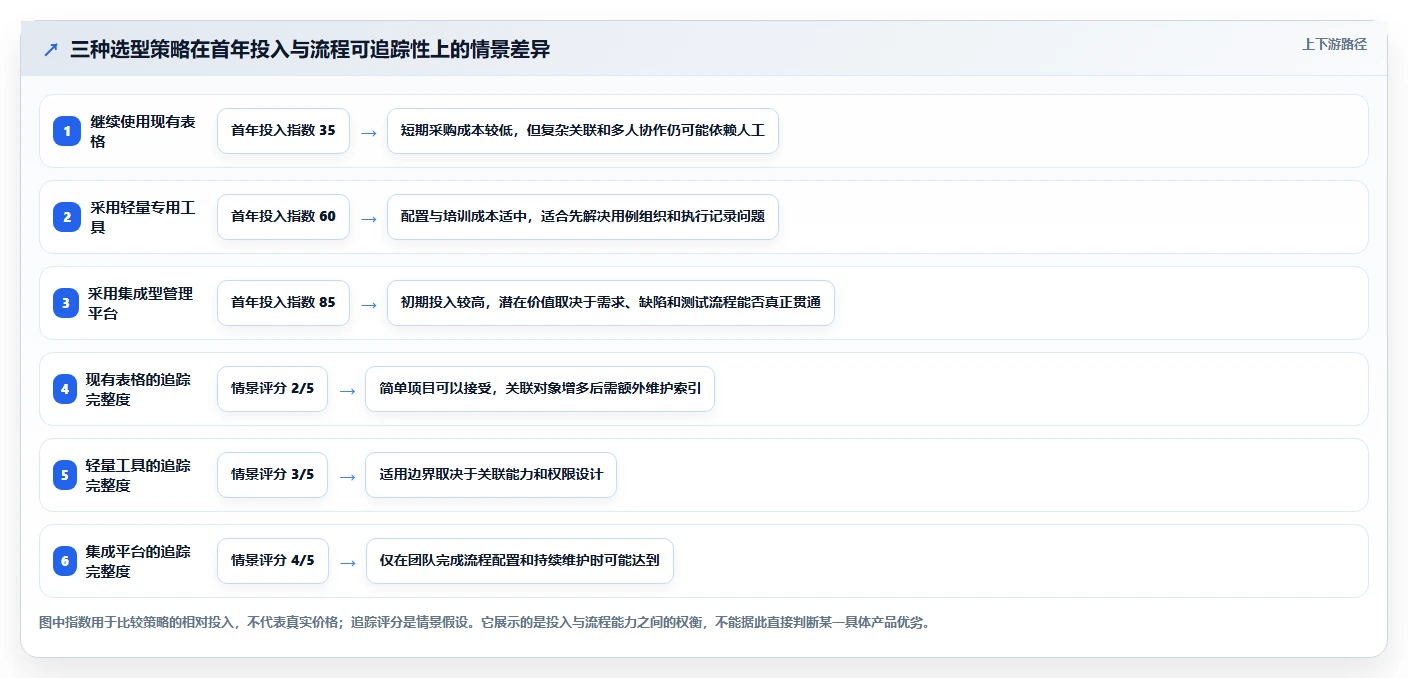The image size is (1408, 678).
Task: Click the 情景评分 3/5 chip
Action: [272, 475]
